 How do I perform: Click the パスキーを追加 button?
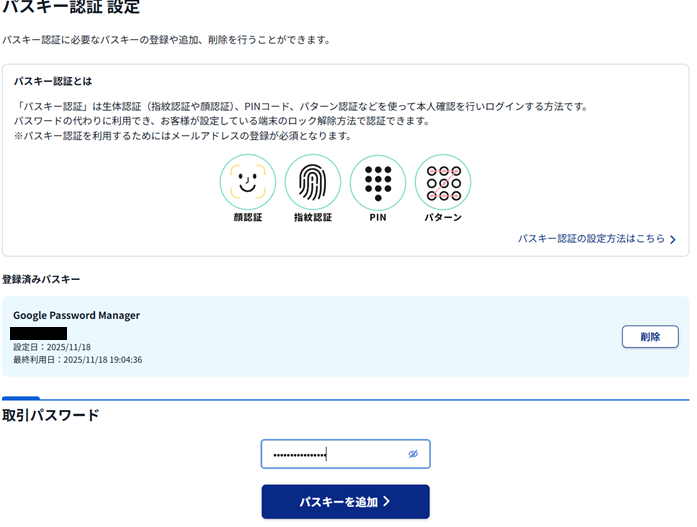(345, 502)
